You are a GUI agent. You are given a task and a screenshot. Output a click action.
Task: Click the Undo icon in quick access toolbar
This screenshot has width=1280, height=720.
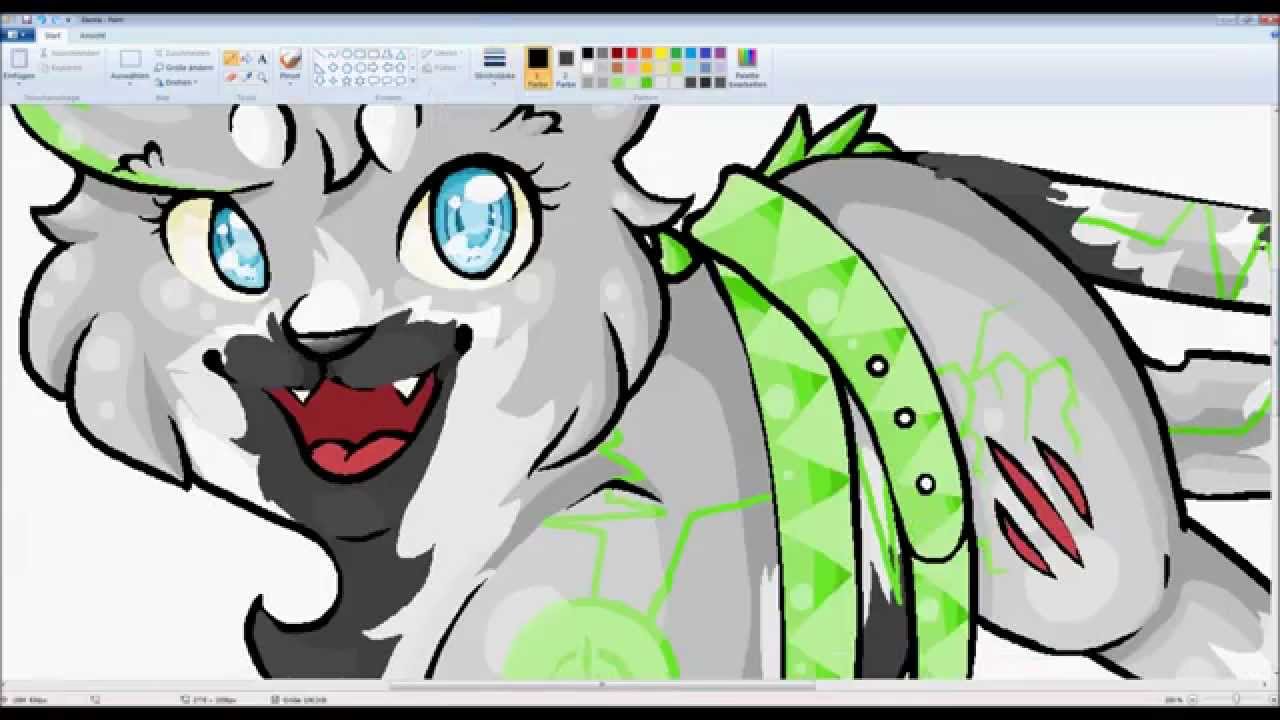42,20
